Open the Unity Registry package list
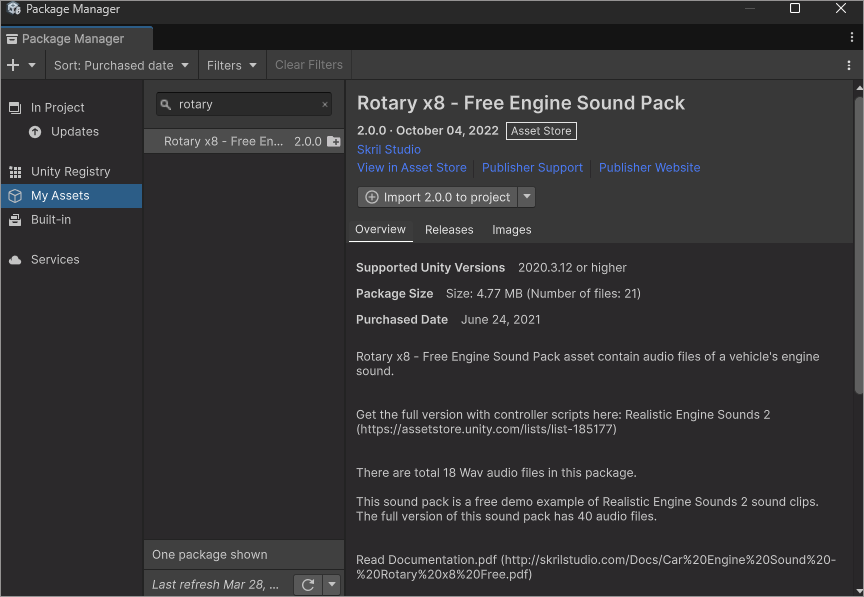Screen dimensions: 864x597 coord(70,172)
